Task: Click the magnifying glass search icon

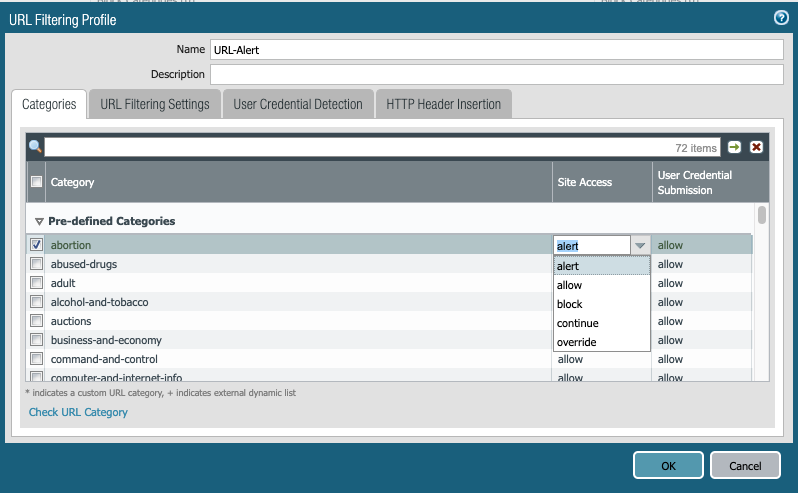Action: (x=35, y=147)
